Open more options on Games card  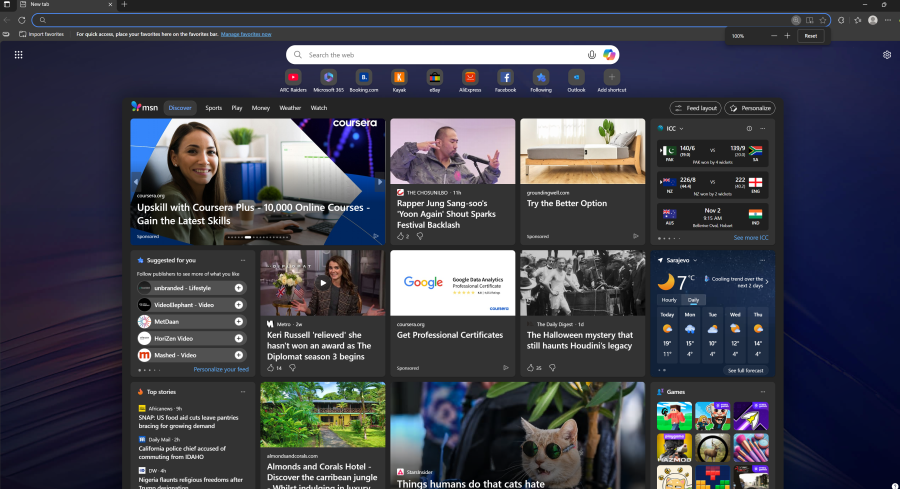point(763,392)
